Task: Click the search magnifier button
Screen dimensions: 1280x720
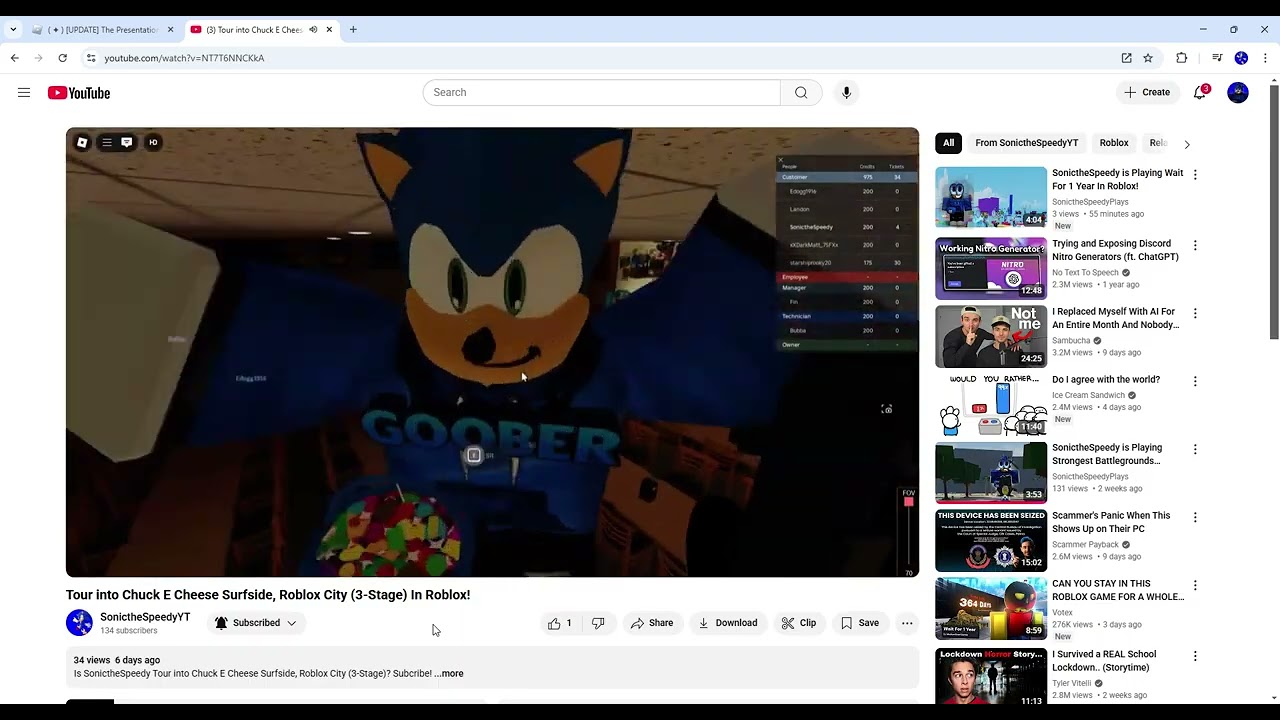Action: 801,93
